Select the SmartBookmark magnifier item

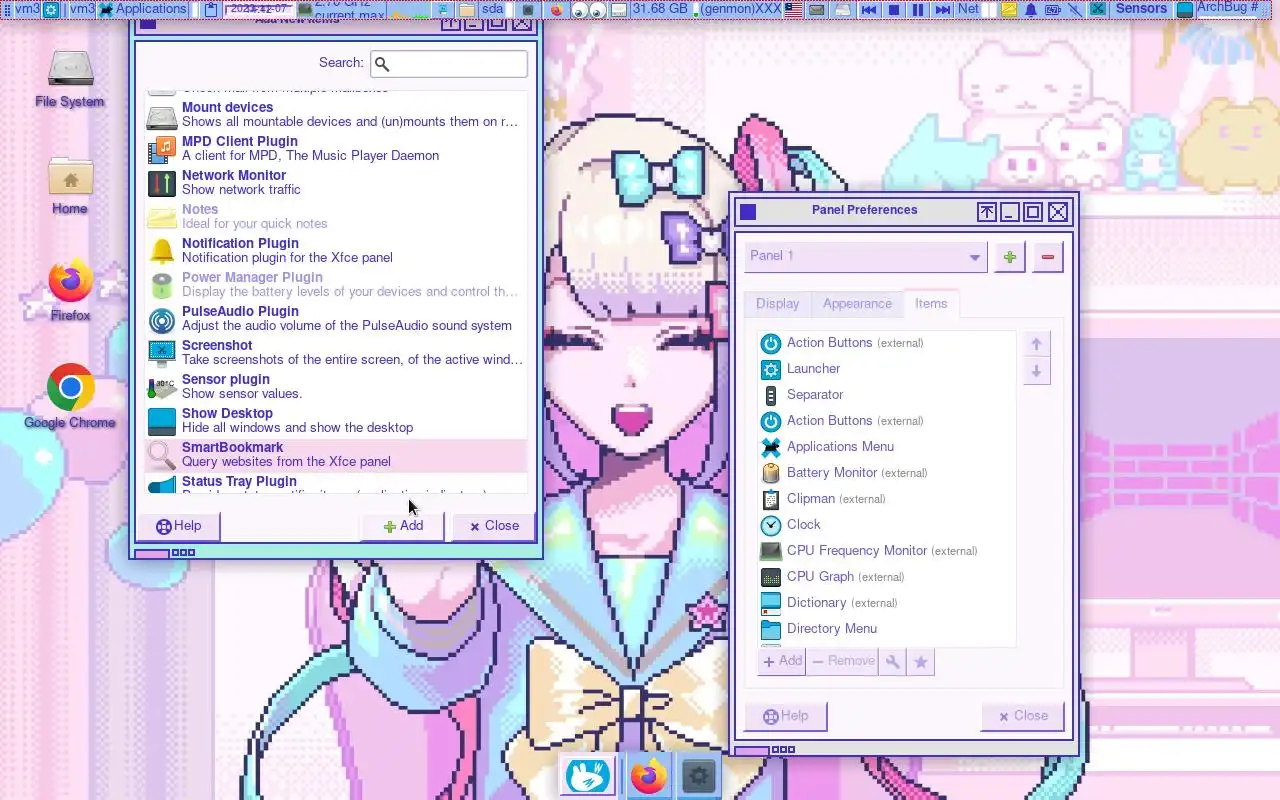click(336, 454)
